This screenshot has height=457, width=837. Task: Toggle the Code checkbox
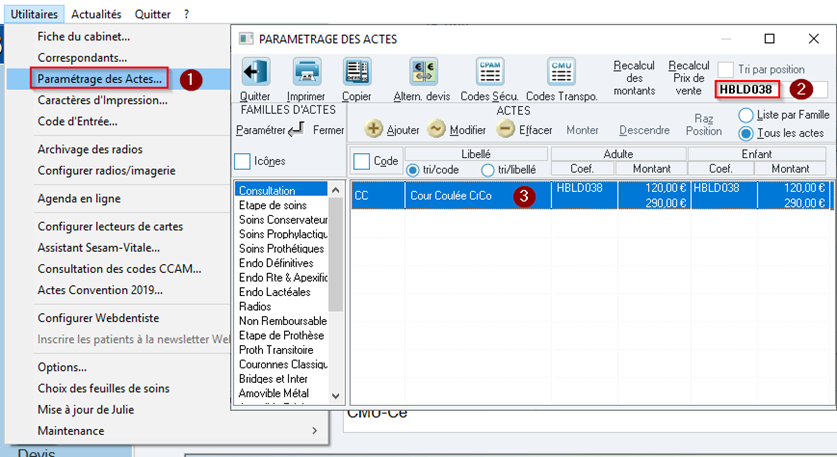(x=361, y=161)
